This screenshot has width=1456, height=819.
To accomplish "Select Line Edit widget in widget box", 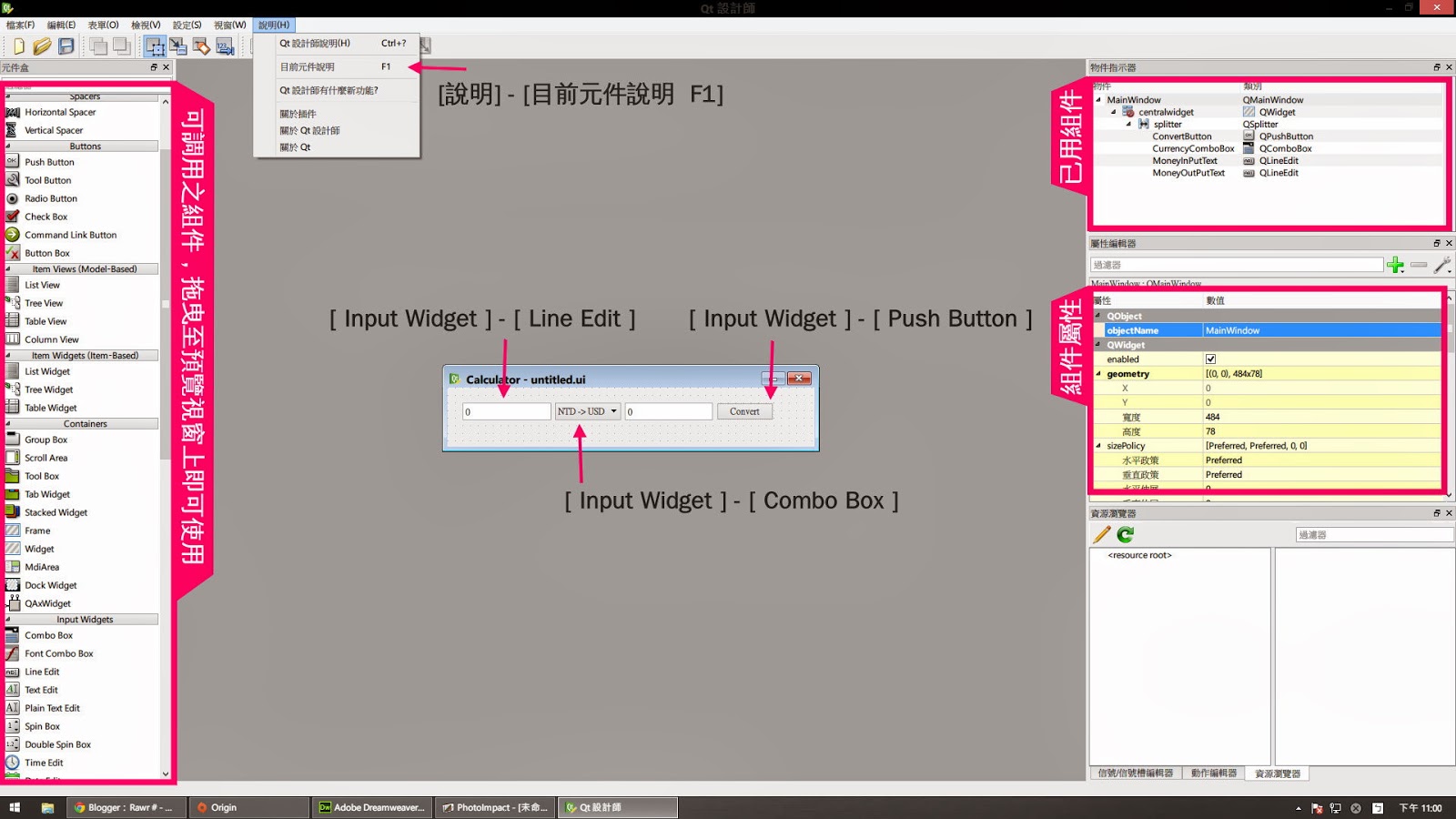I will 42,672.
